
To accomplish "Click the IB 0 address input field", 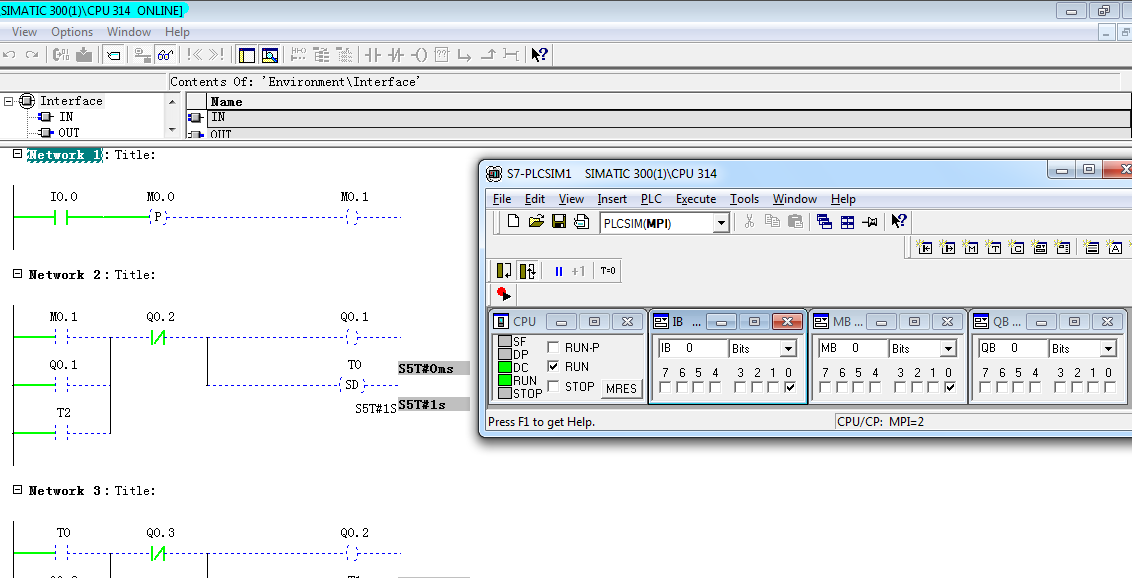I will point(692,349).
